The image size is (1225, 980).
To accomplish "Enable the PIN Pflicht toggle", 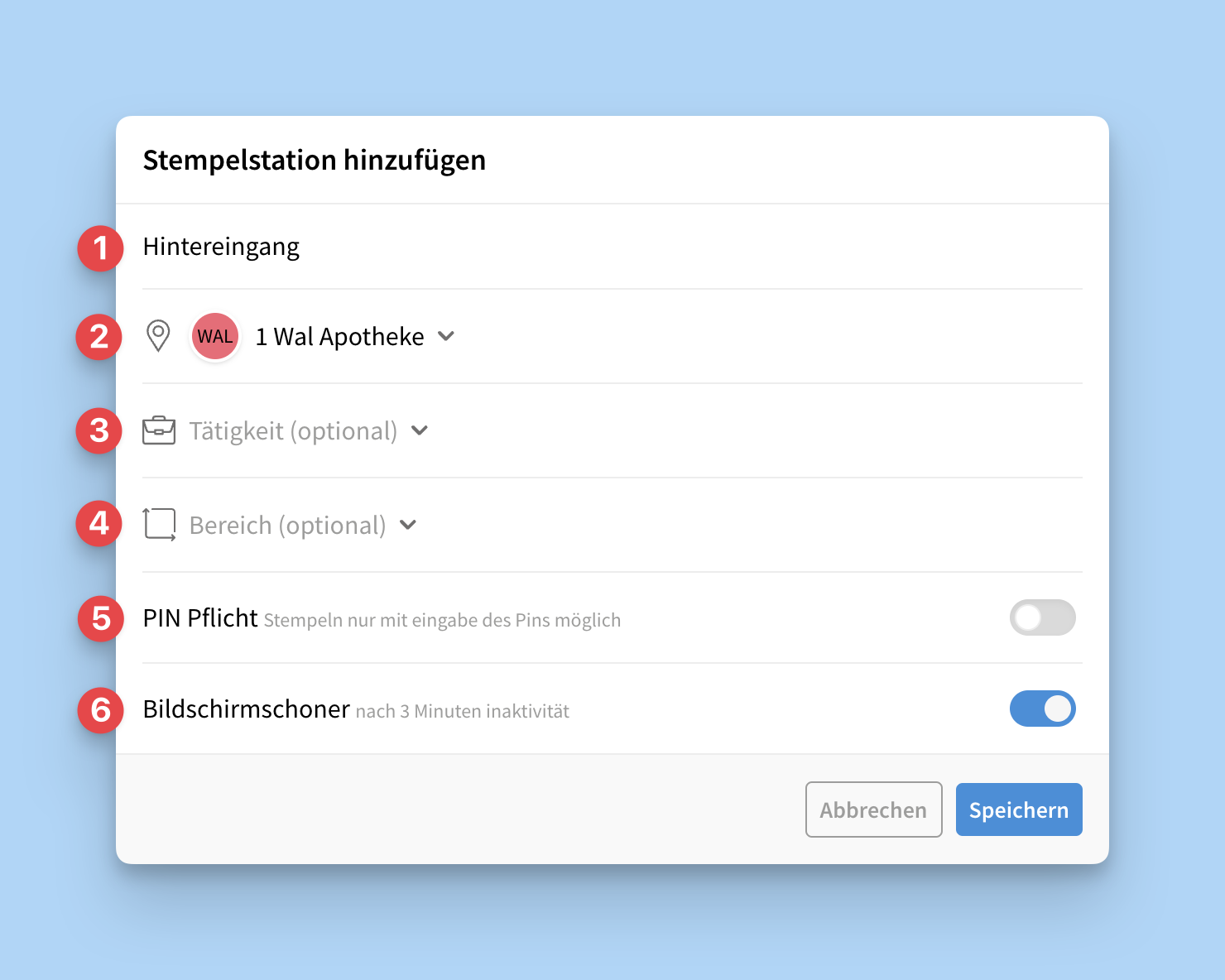I will (1042, 617).
